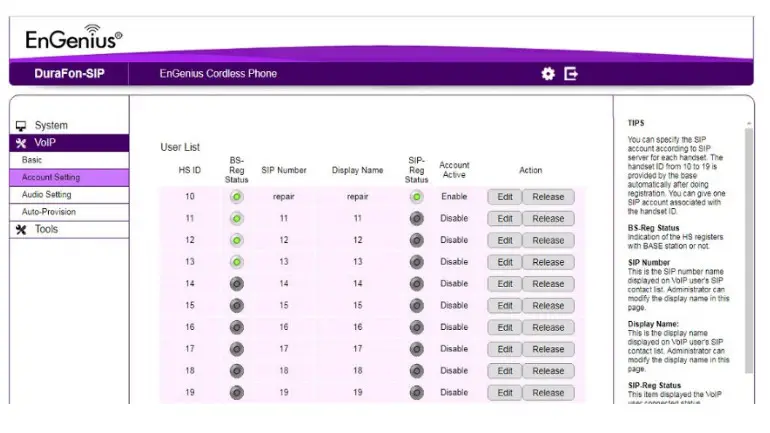
Task: Click BS-Reg status indicator for HS 17
Action: click(x=237, y=349)
